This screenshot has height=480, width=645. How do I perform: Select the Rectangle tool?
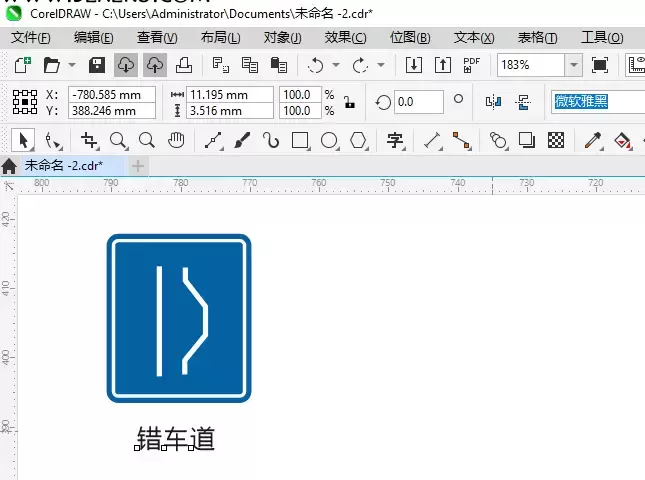tap(300, 140)
